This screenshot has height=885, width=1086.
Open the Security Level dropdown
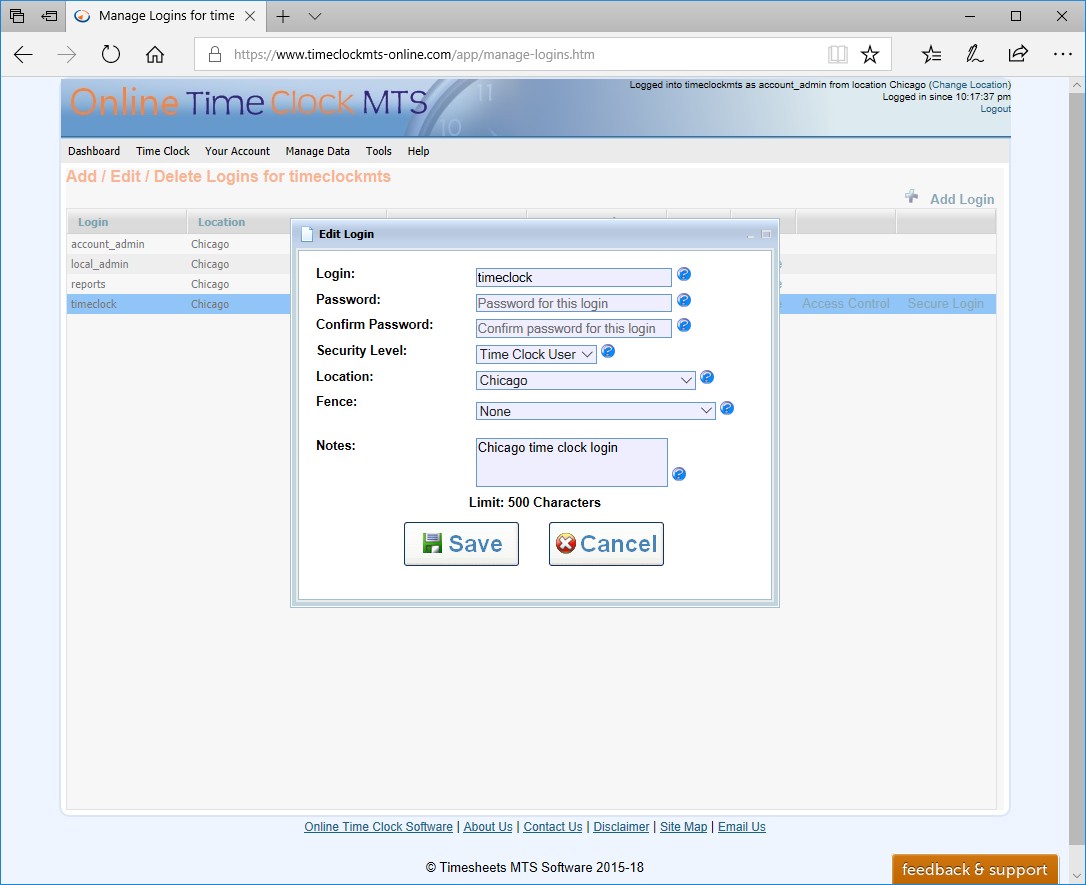[x=536, y=354]
